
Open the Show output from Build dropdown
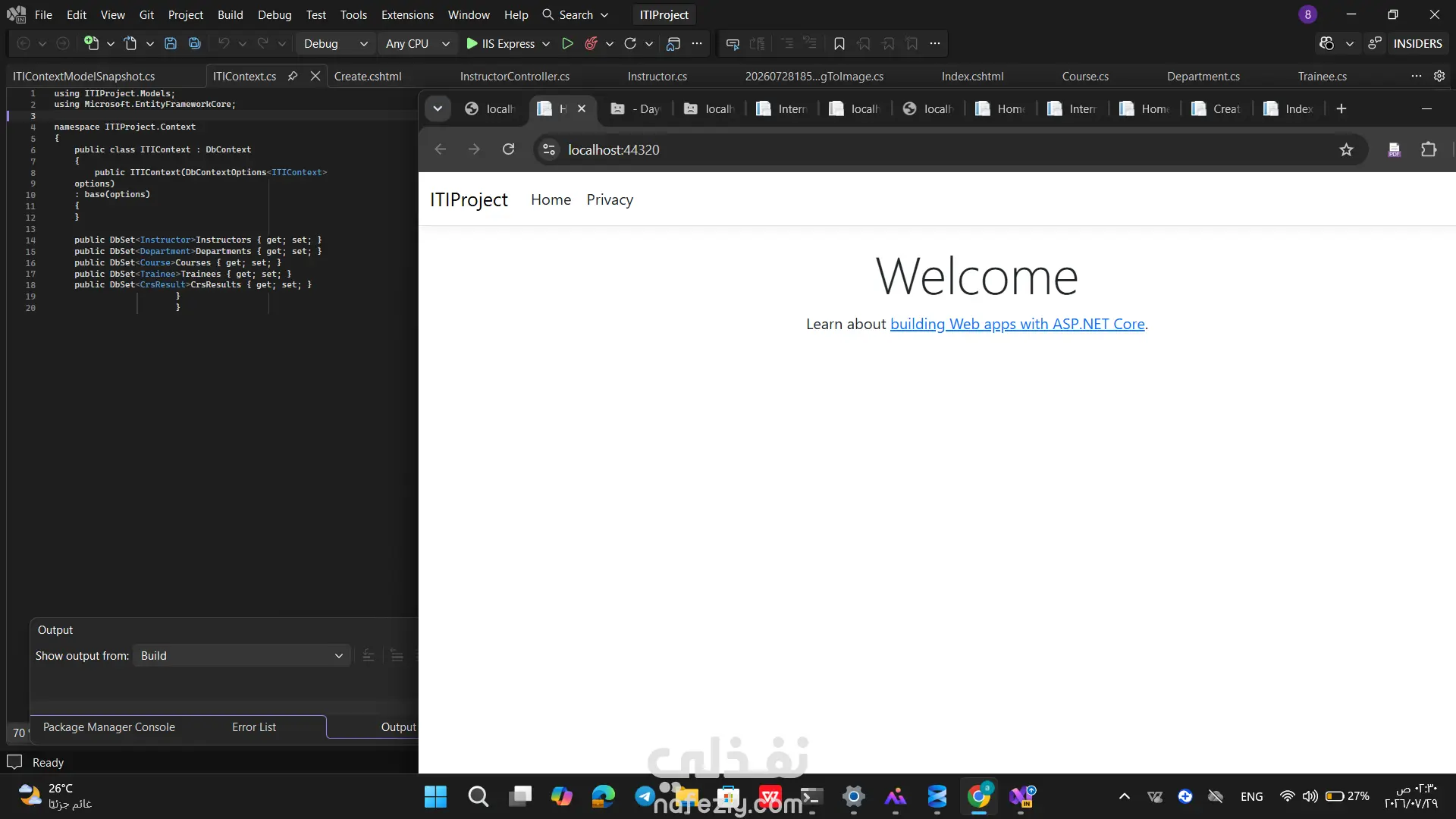point(241,655)
